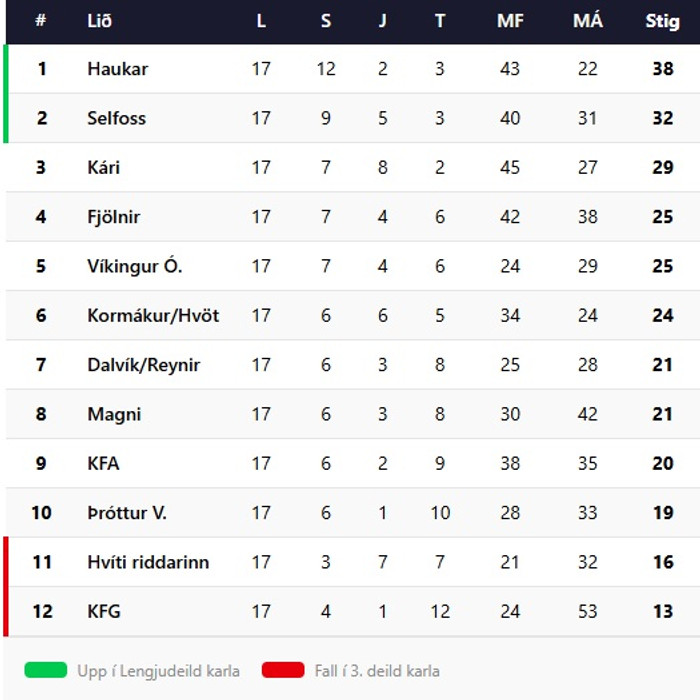
Task: Select the Dalvík/Reynir team
Action: pyautogui.click(x=143, y=365)
